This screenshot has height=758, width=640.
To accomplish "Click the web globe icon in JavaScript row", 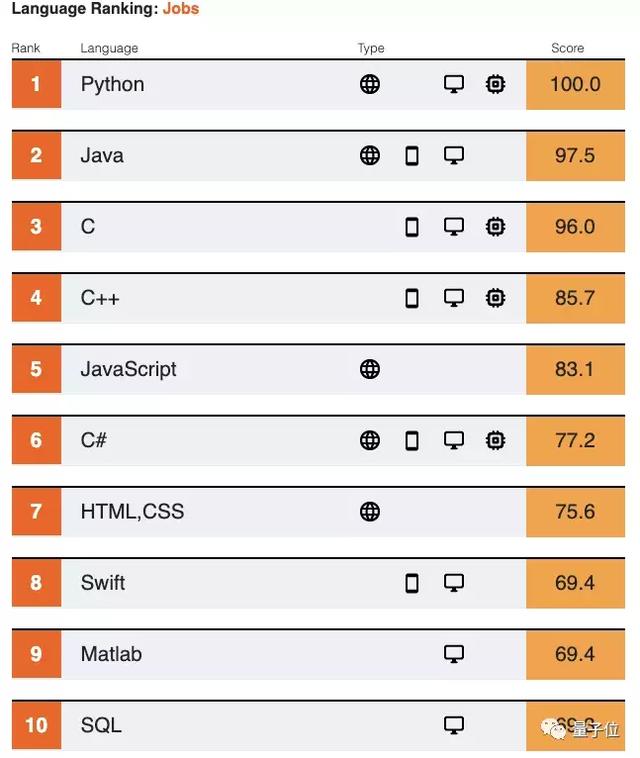I will pos(370,369).
